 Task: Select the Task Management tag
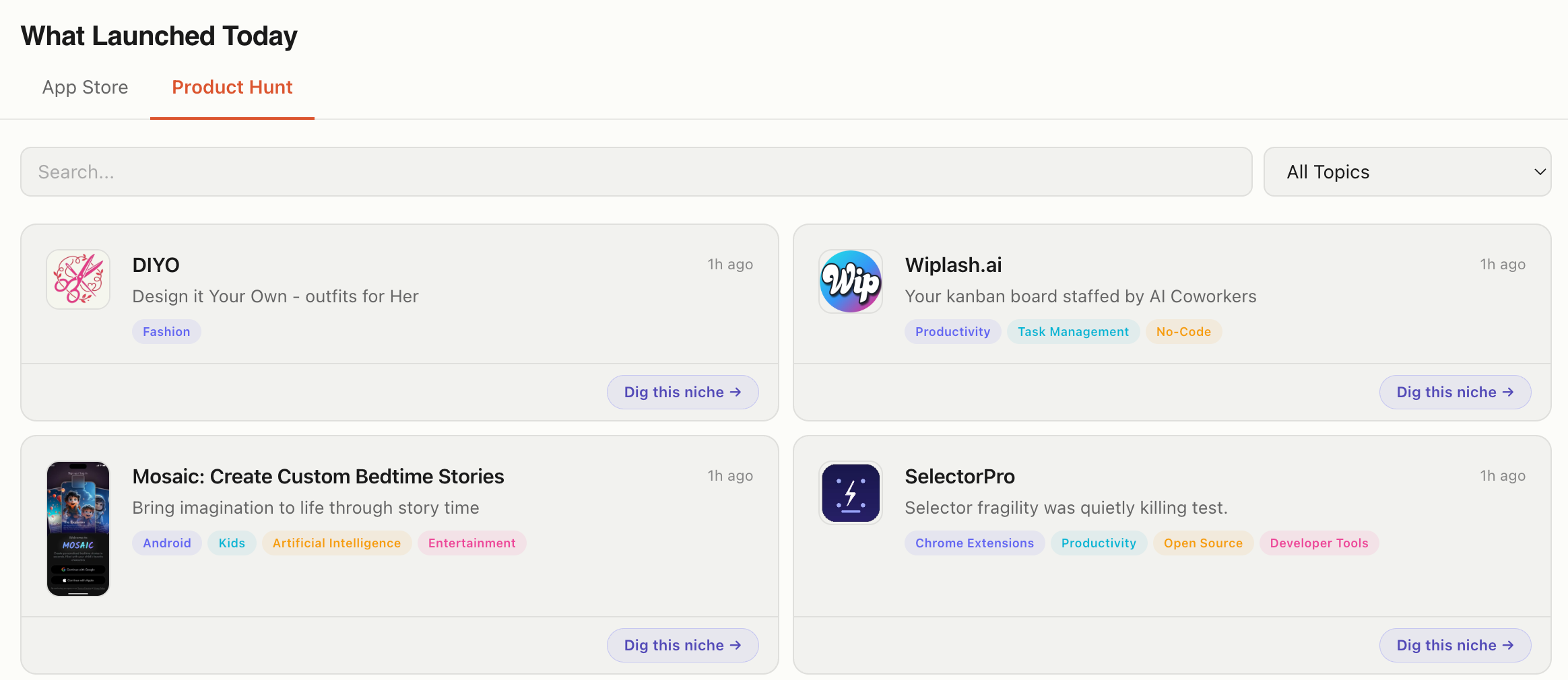[x=1074, y=332]
